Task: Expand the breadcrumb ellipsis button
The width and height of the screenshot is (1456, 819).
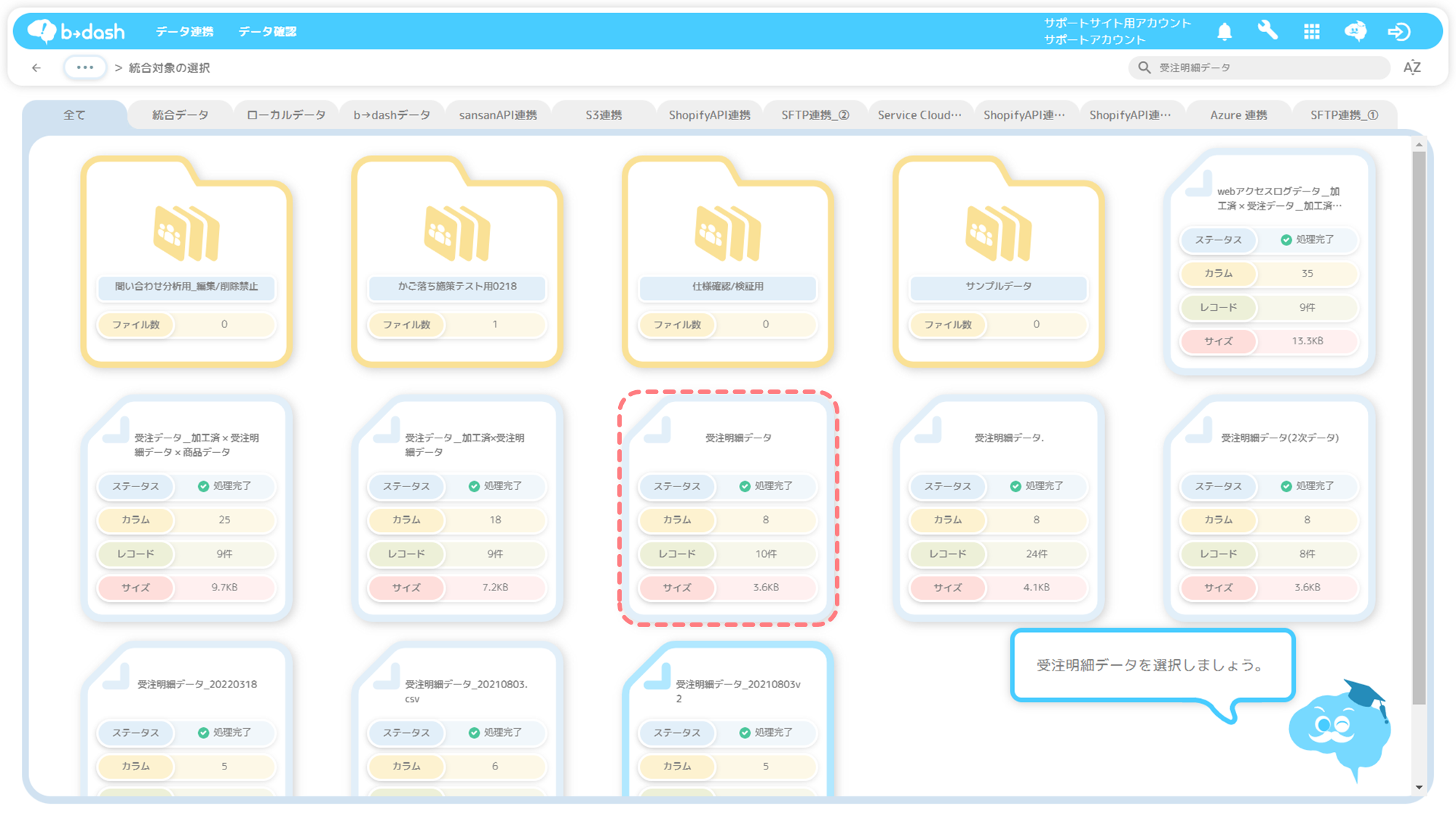Action: click(x=85, y=68)
